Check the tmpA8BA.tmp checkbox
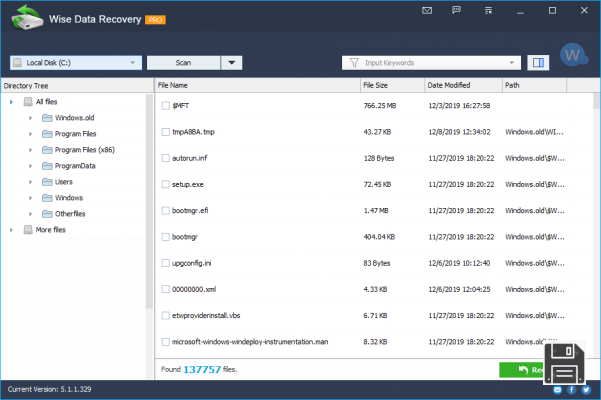 tap(166, 132)
